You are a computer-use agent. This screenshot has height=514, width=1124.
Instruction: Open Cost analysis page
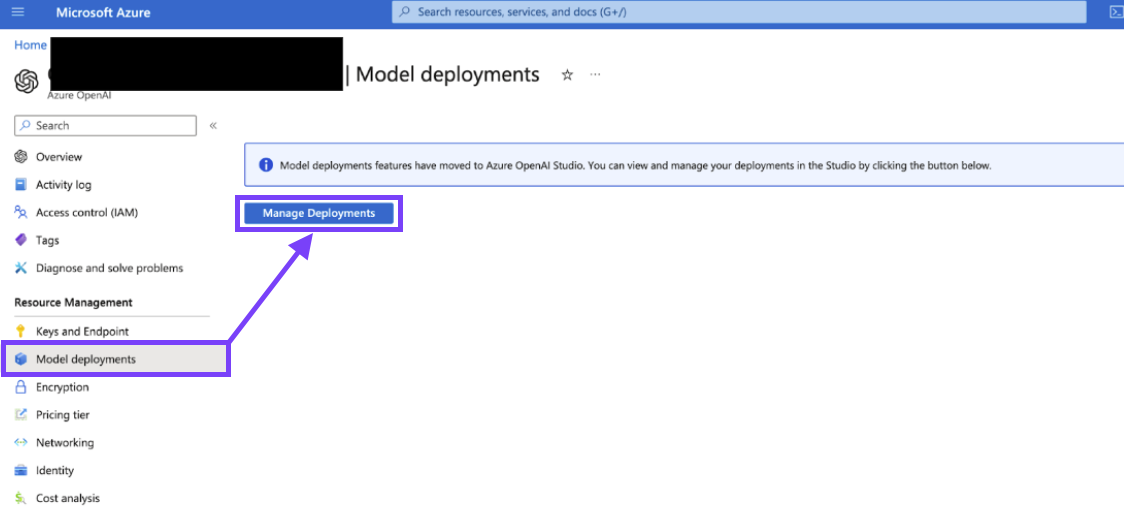(68, 498)
